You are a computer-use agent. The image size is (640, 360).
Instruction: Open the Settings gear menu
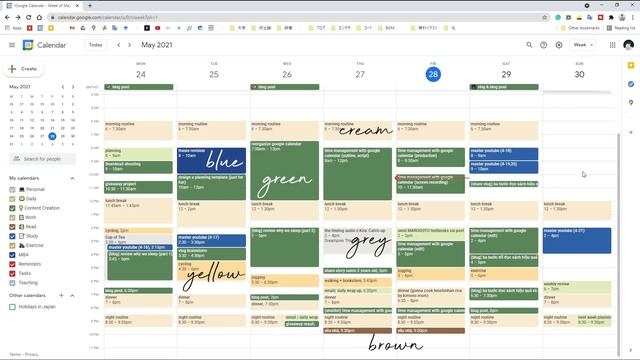point(559,45)
